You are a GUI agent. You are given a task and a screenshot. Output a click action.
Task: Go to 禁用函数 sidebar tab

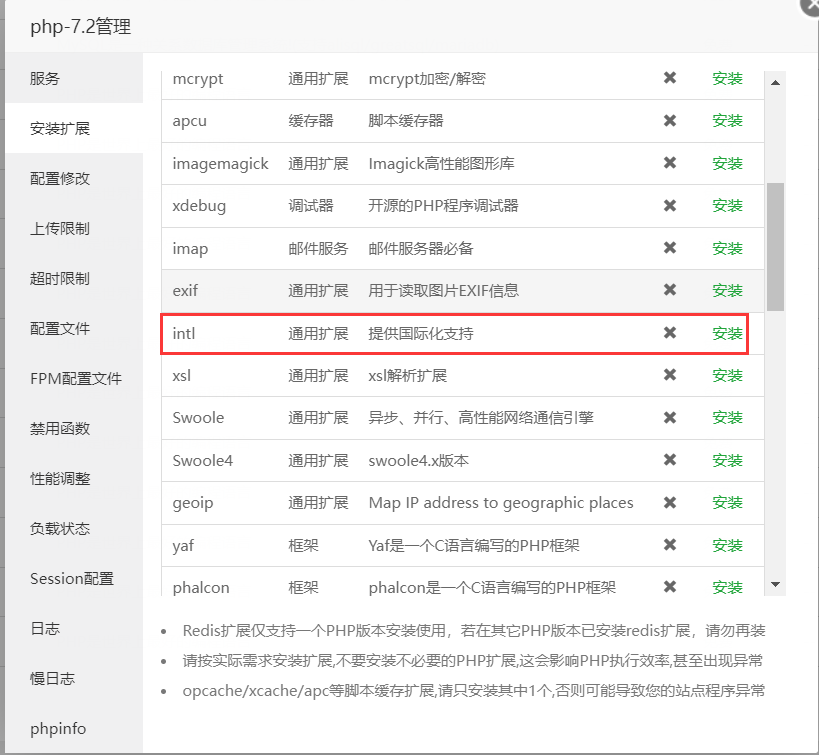pyautogui.click(x=74, y=428)
